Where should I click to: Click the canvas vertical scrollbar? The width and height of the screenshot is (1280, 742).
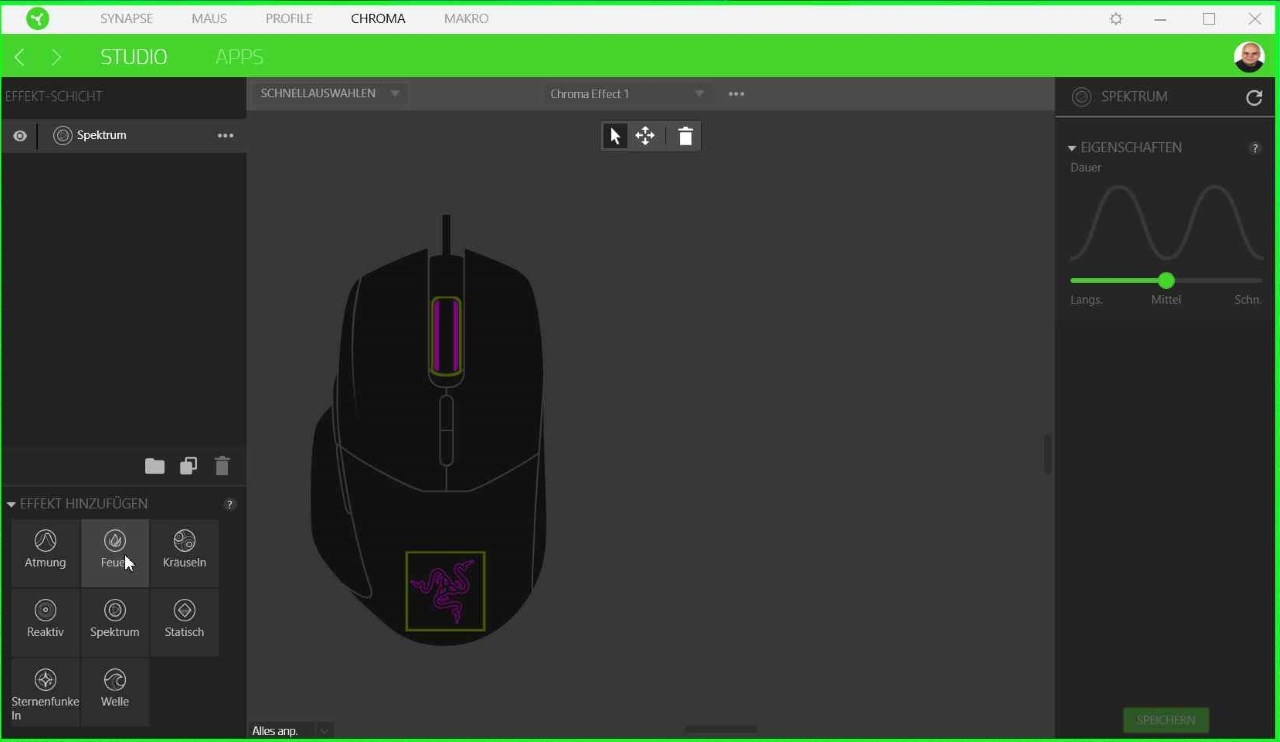point(1047,454)
